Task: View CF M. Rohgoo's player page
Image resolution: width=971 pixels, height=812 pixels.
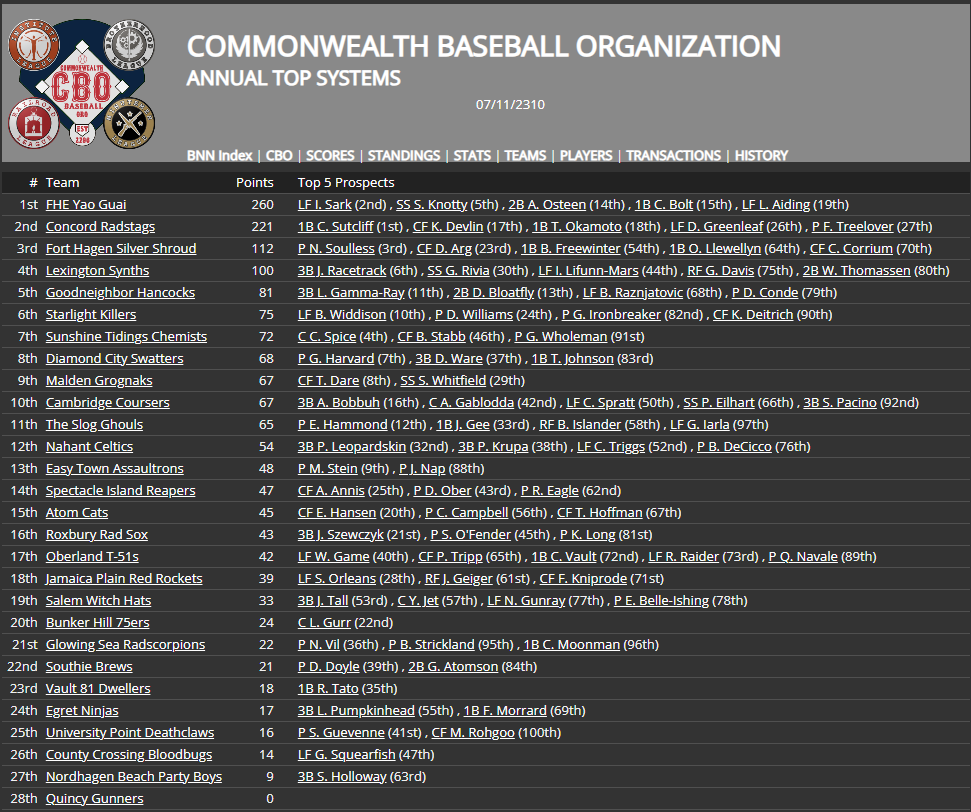Action: [473, 732]
